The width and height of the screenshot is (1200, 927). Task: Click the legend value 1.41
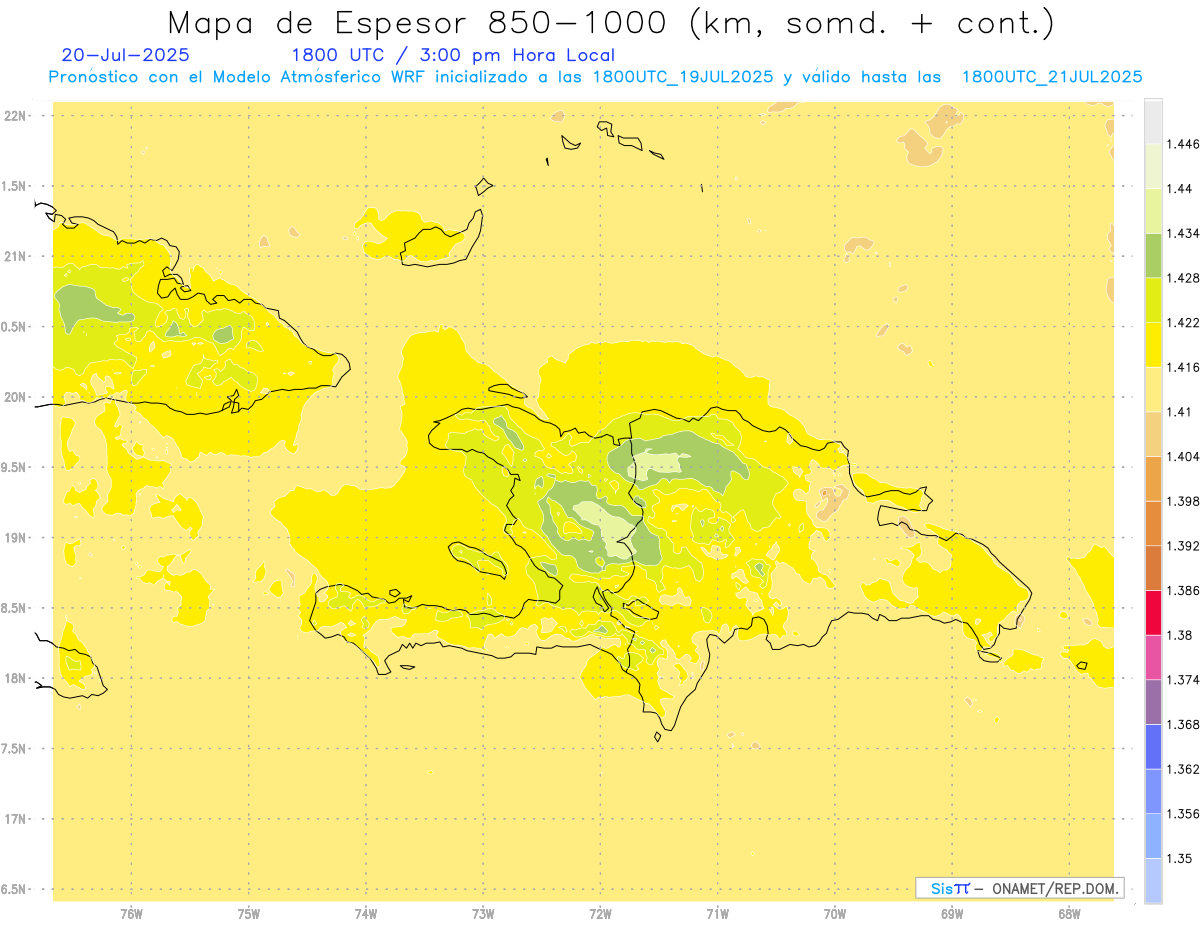1180,412
